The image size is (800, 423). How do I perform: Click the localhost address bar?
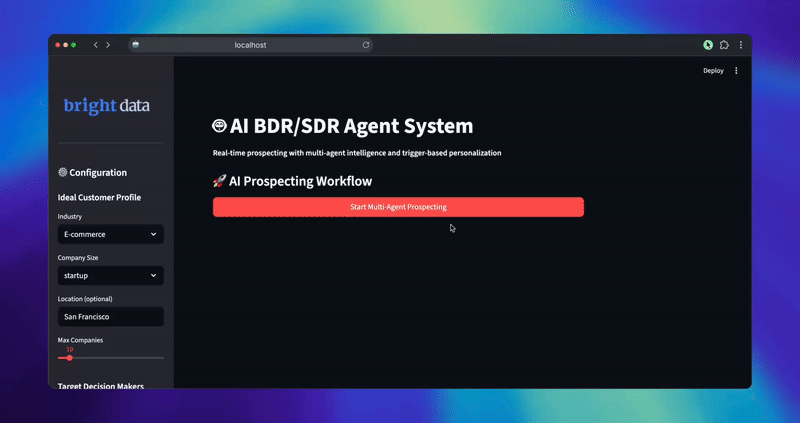(x=250, y=45)
